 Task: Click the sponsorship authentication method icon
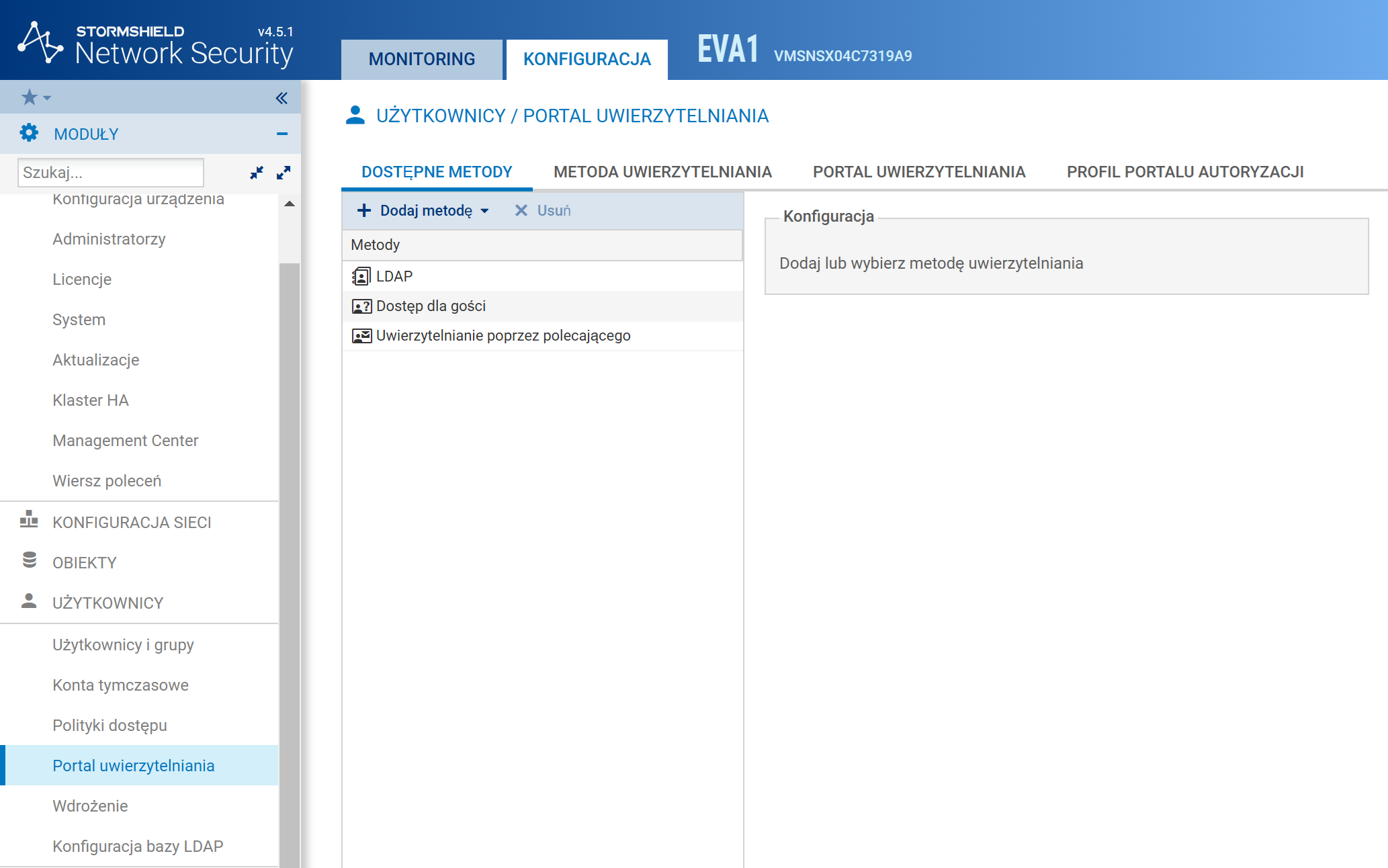[361, 336]
